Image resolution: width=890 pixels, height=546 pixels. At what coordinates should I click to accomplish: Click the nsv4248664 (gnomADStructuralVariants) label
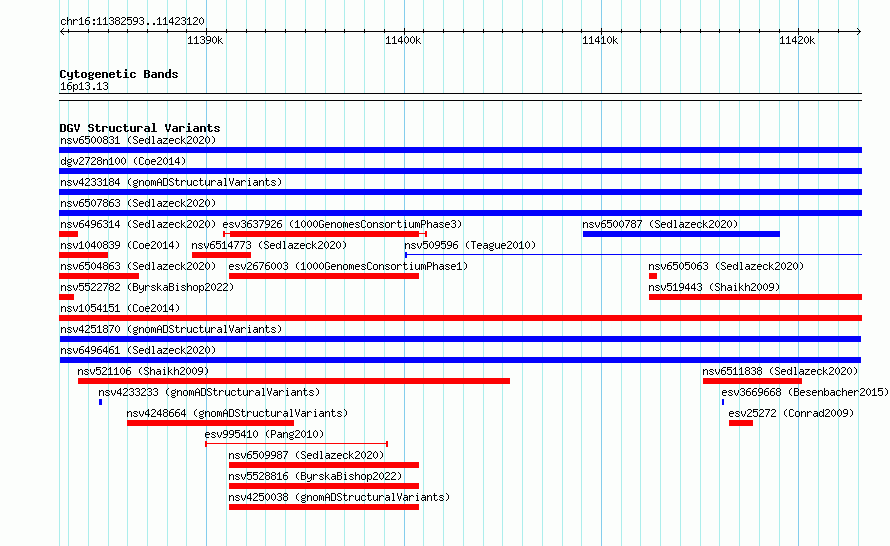pyautogui.click(x=237, y=413)
